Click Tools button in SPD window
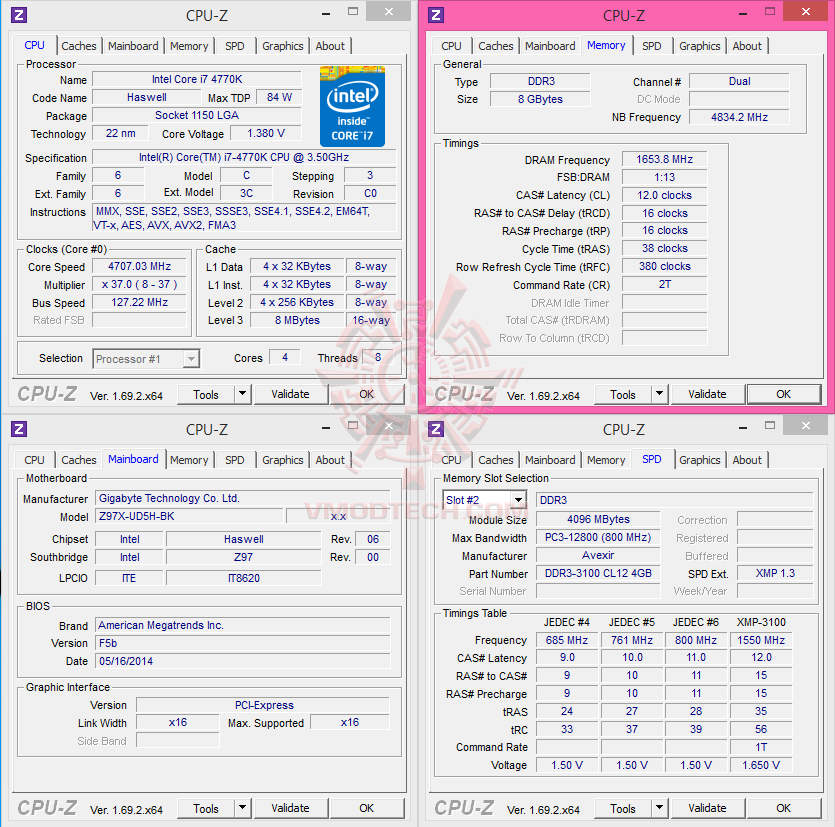Image resolution: width=835 pixels, height=827 pixels. pos(623,808)
